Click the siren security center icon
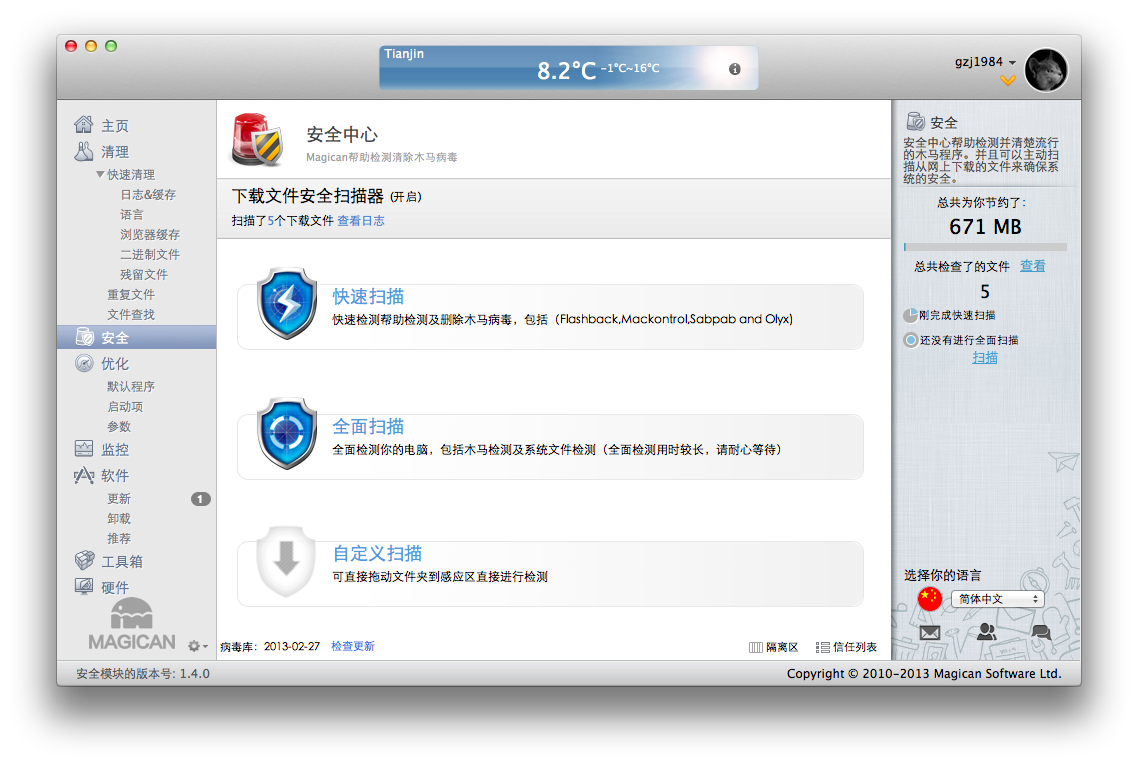Viewport: 1138px width, 765px height. pyautogui.click(x=257, y=139)
